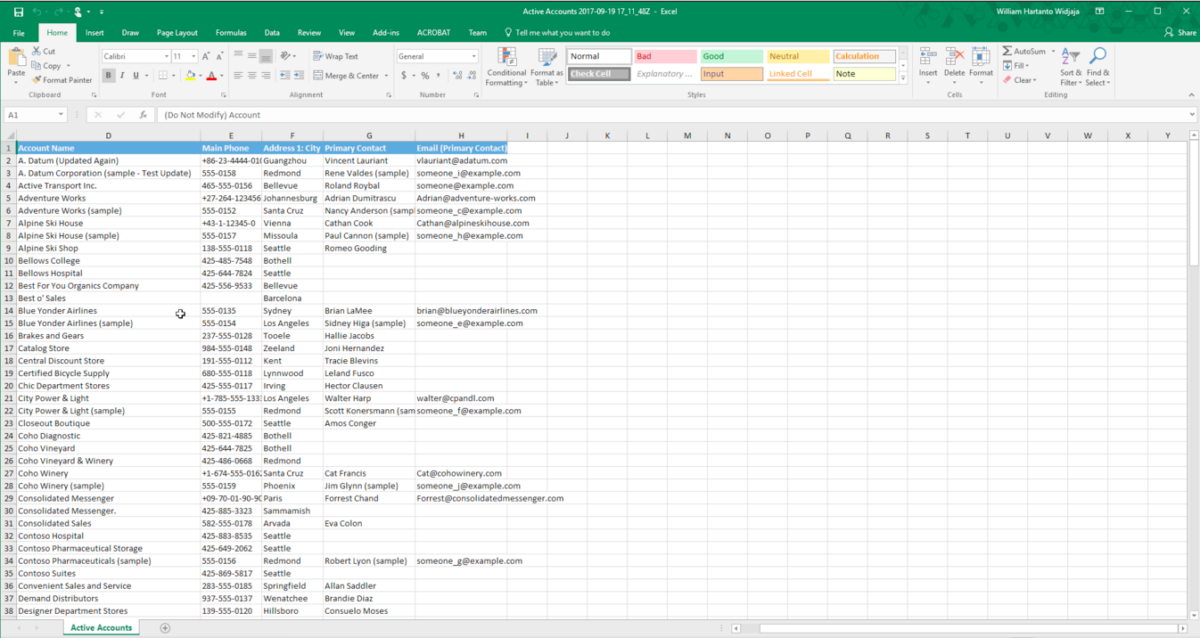Select column D header
Viewport: 1200px width, 638px height.
108,135
